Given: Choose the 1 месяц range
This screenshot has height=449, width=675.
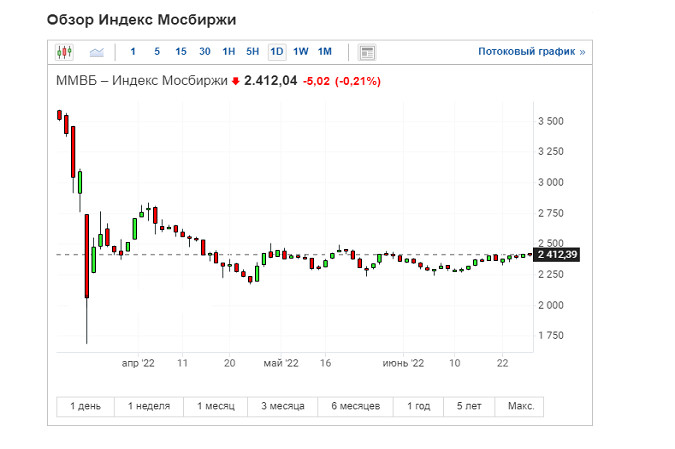Looking at the screenshot, I should click(216, 406).
